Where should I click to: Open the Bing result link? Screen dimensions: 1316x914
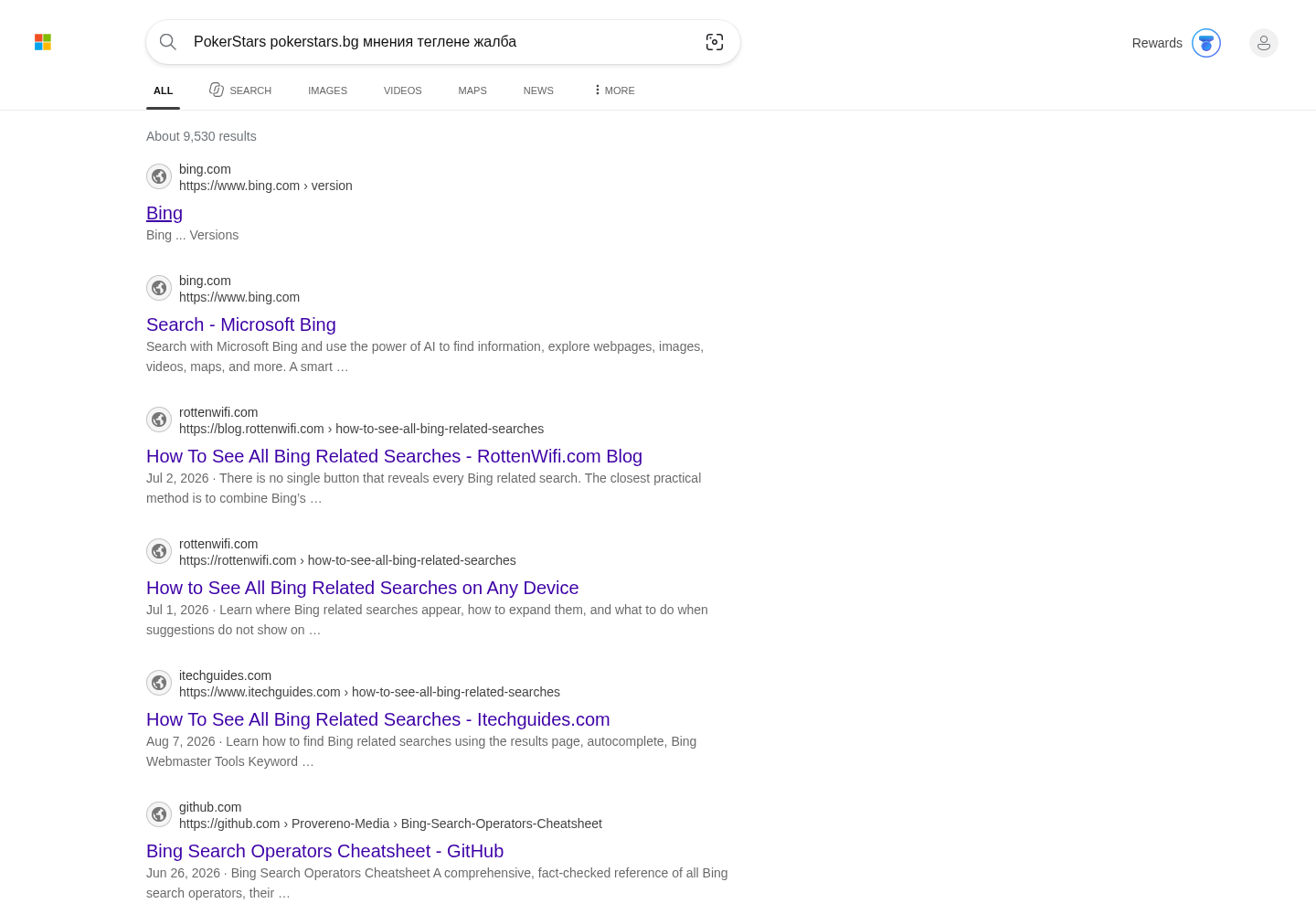tap(164, 213)
